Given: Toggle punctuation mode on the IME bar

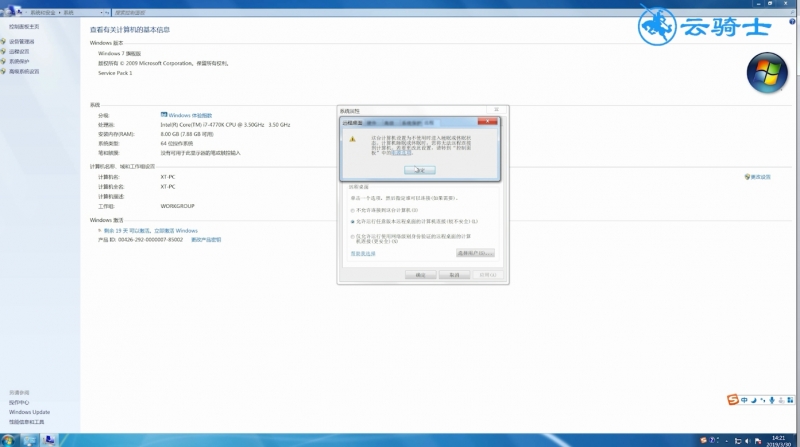Looking at the screenshot, I should (763, 400).
